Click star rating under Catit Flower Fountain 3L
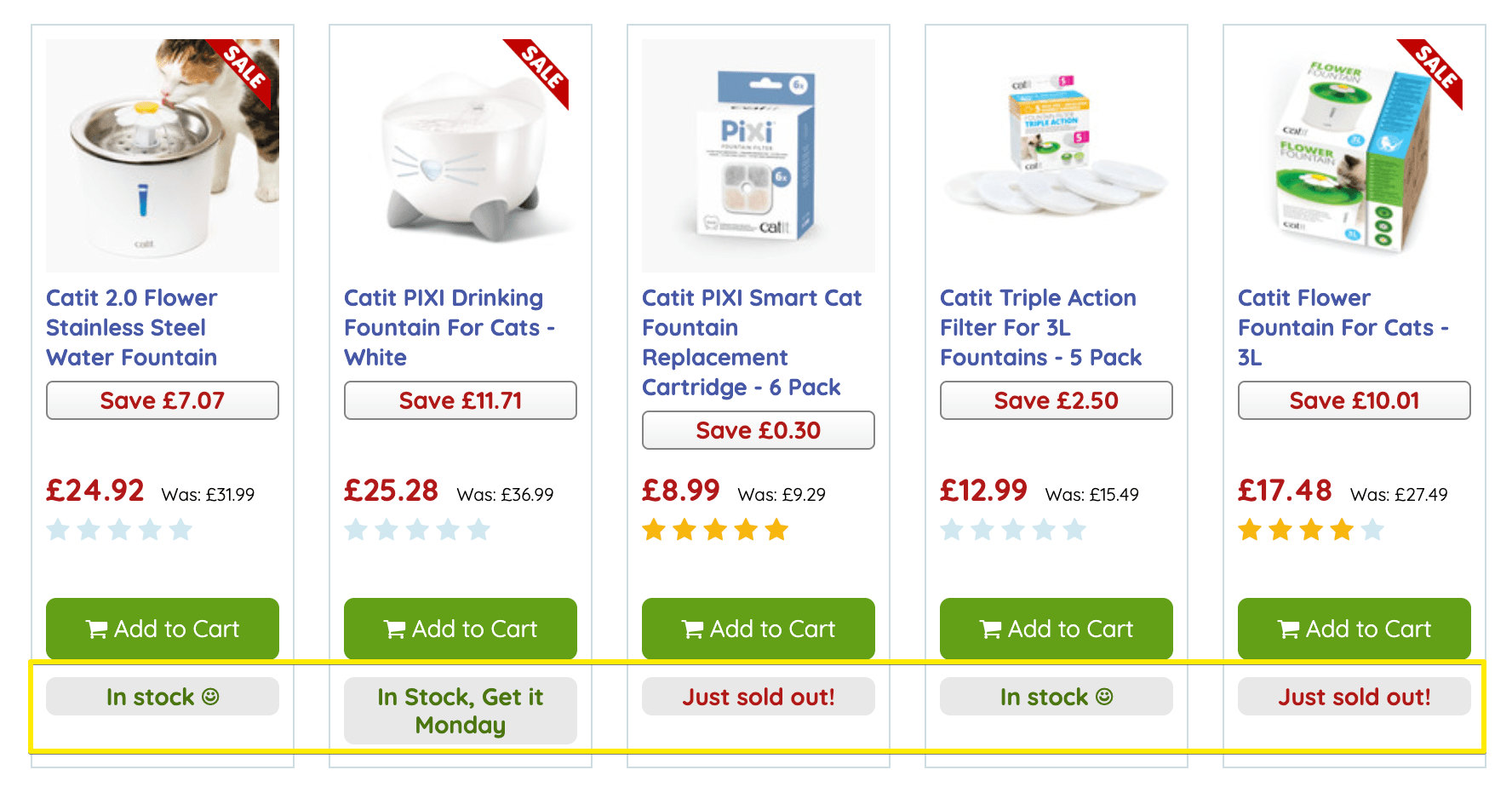 click(x=1311, y=531)
